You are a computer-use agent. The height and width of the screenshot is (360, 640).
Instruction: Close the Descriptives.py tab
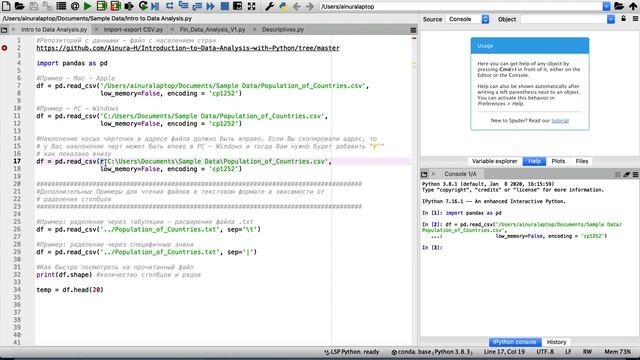(255, 30)
